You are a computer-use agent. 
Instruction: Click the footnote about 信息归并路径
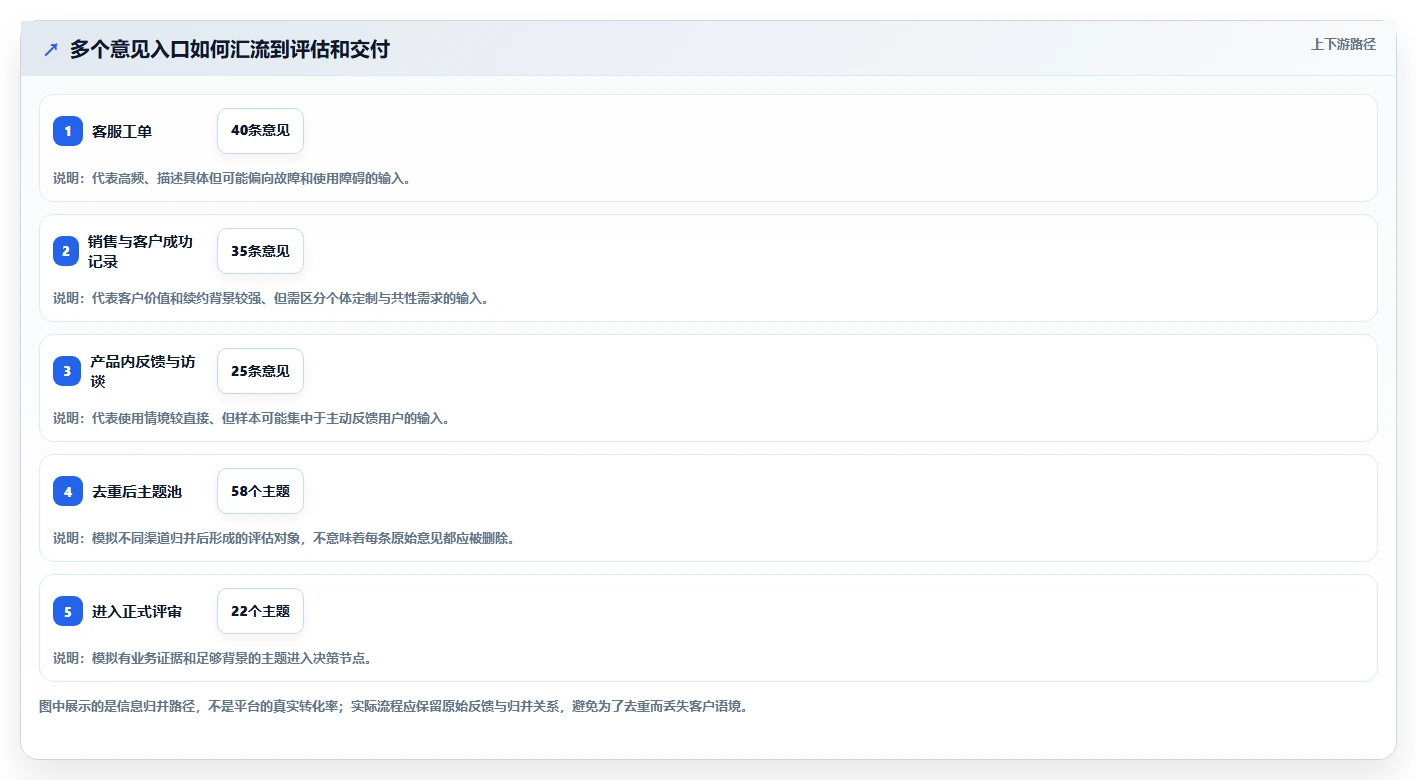point(393,706)
